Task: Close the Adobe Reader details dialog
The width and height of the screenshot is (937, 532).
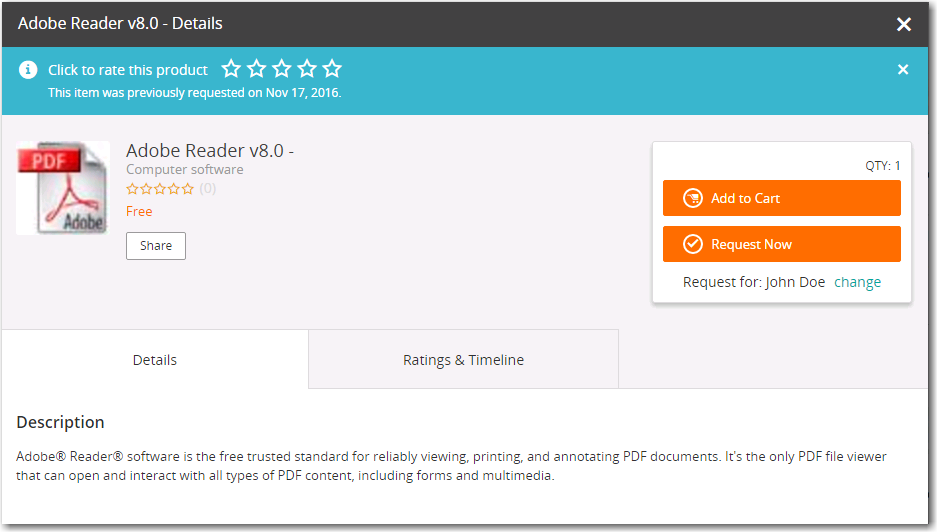Action: tap(904, 24)
